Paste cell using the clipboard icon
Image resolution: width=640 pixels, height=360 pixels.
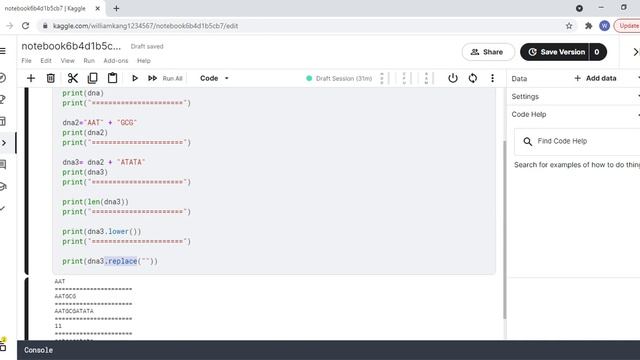coord(112,78)
